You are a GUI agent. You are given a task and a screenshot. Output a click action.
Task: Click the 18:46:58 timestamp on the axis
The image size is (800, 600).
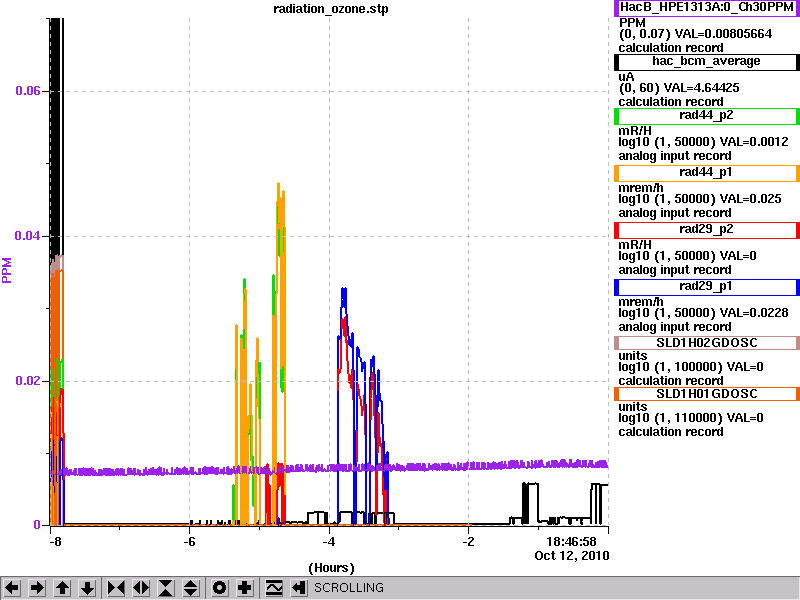click(x=571, y=541)
